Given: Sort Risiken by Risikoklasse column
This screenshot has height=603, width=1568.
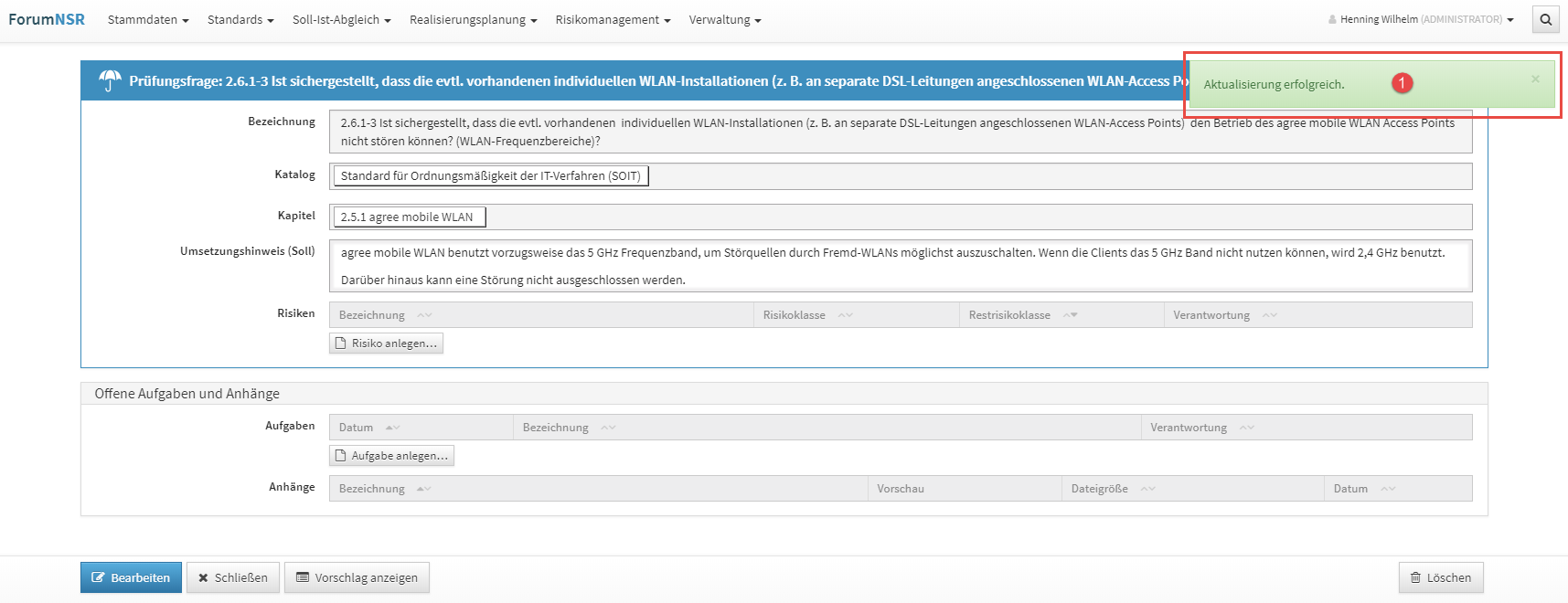Looking at the screenshot, I should point(856,315).
